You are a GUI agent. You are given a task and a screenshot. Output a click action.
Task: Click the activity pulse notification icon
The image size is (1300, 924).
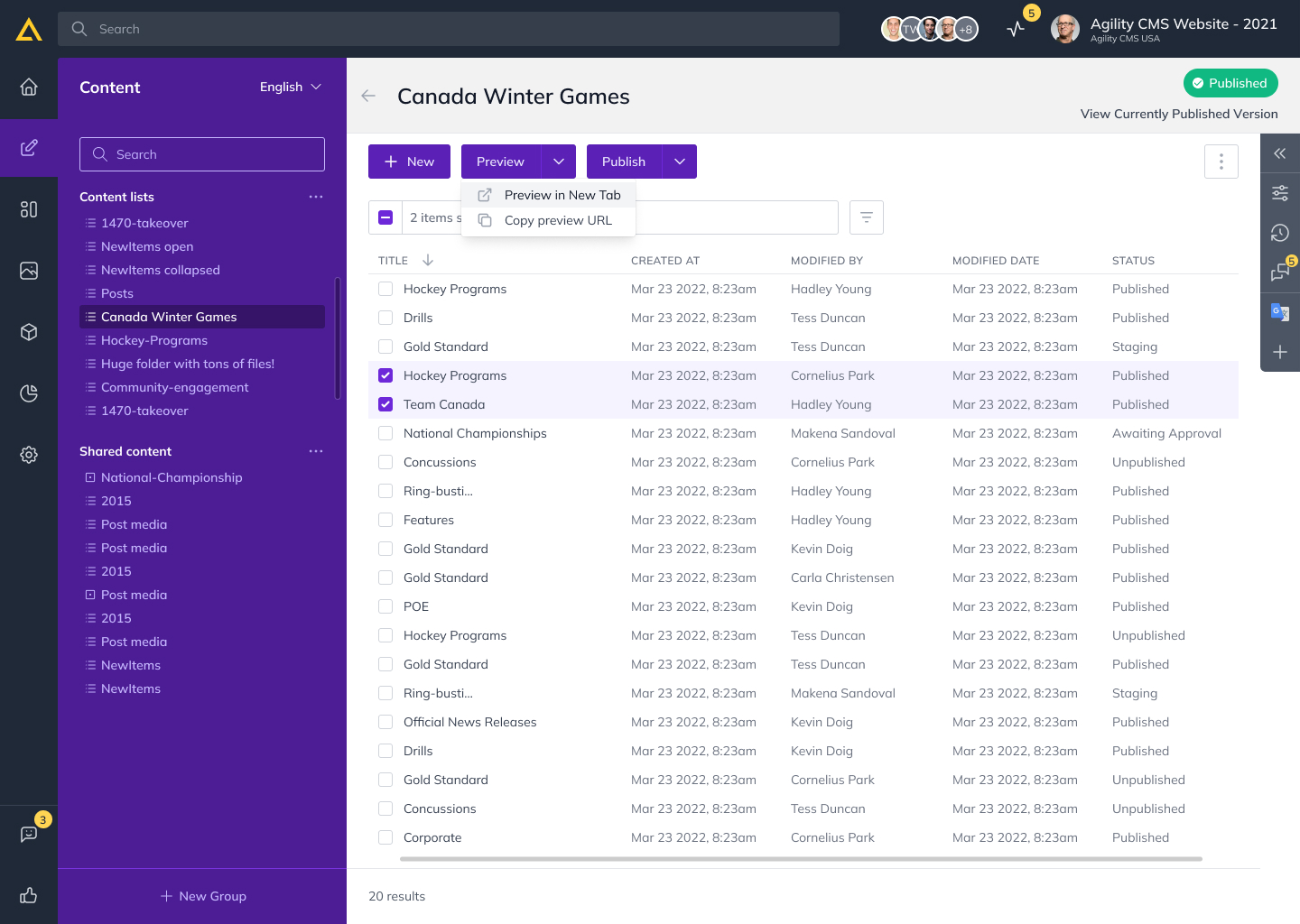[1016, 29]
